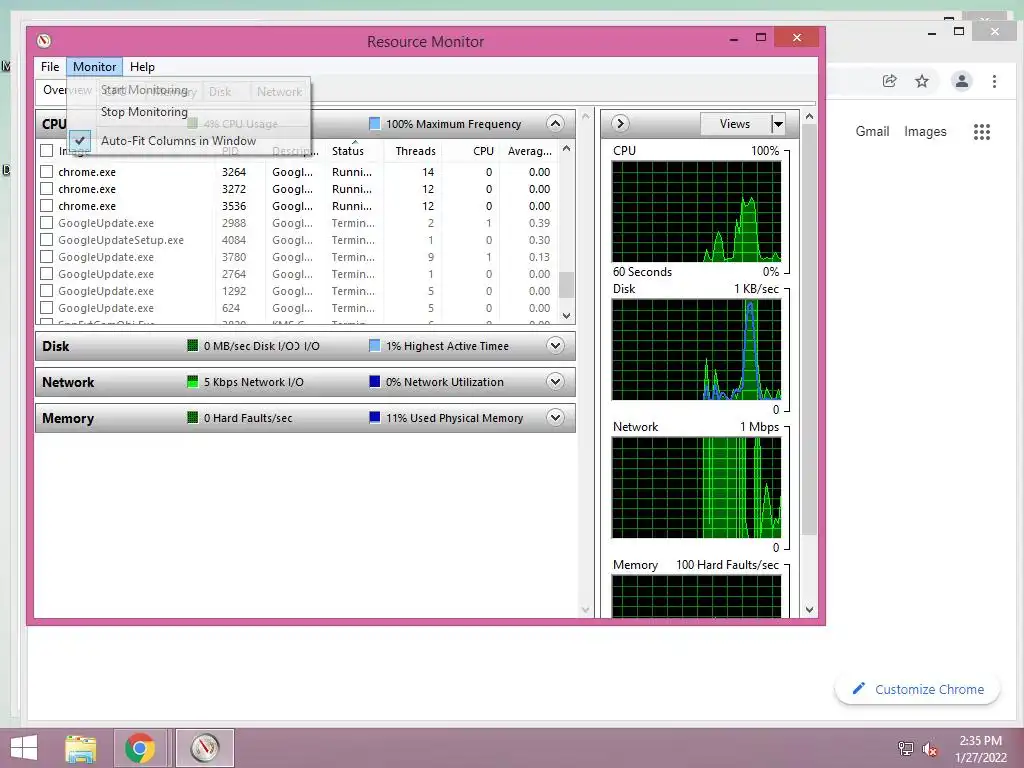The height and width of the screenshot is (768, 1024).
Task: Sort by the Threads column header
Action: [x=413, y=151]
